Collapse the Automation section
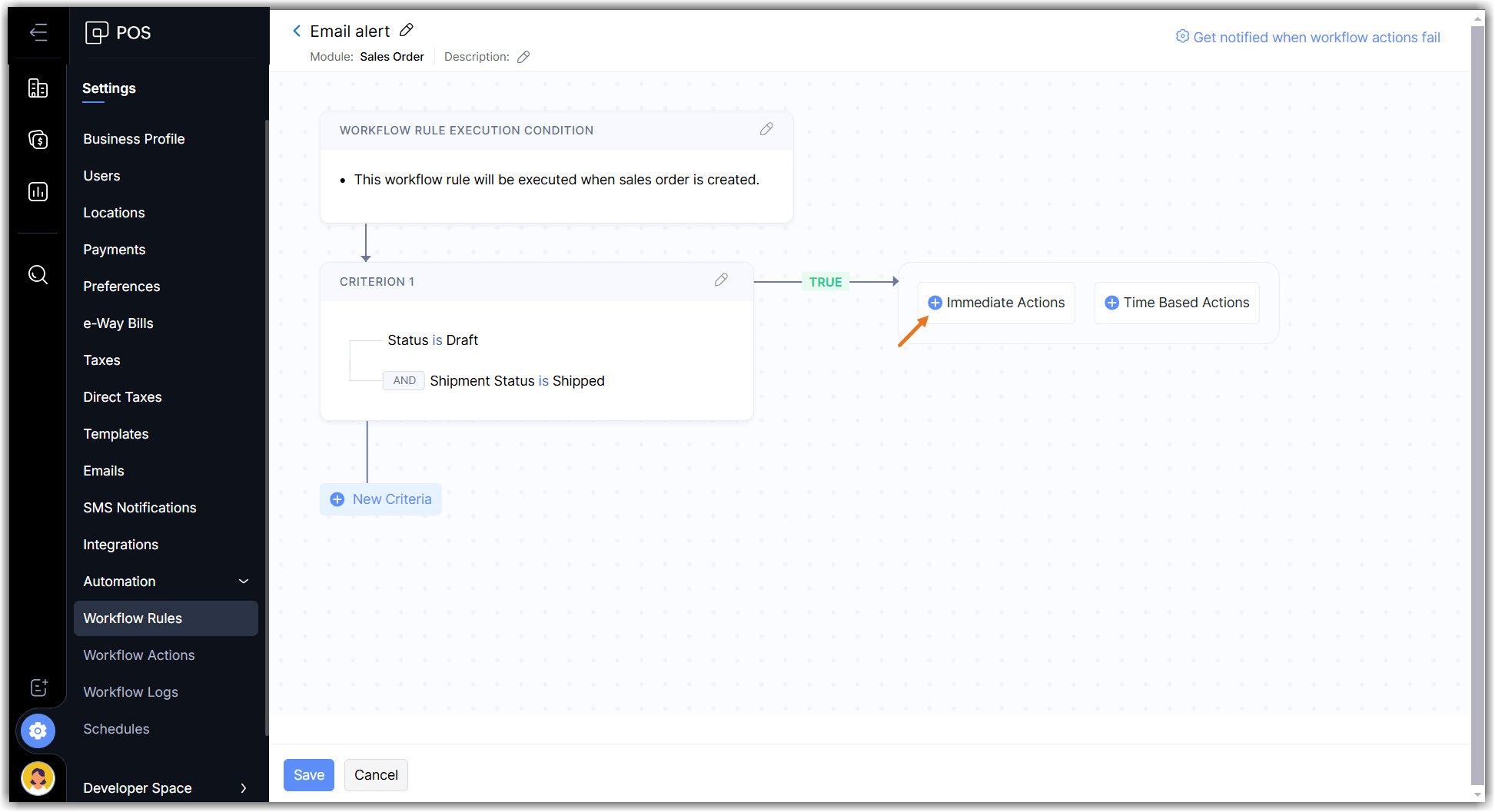The width and height of the screenshot is (1495, 812). pos(244,582)
